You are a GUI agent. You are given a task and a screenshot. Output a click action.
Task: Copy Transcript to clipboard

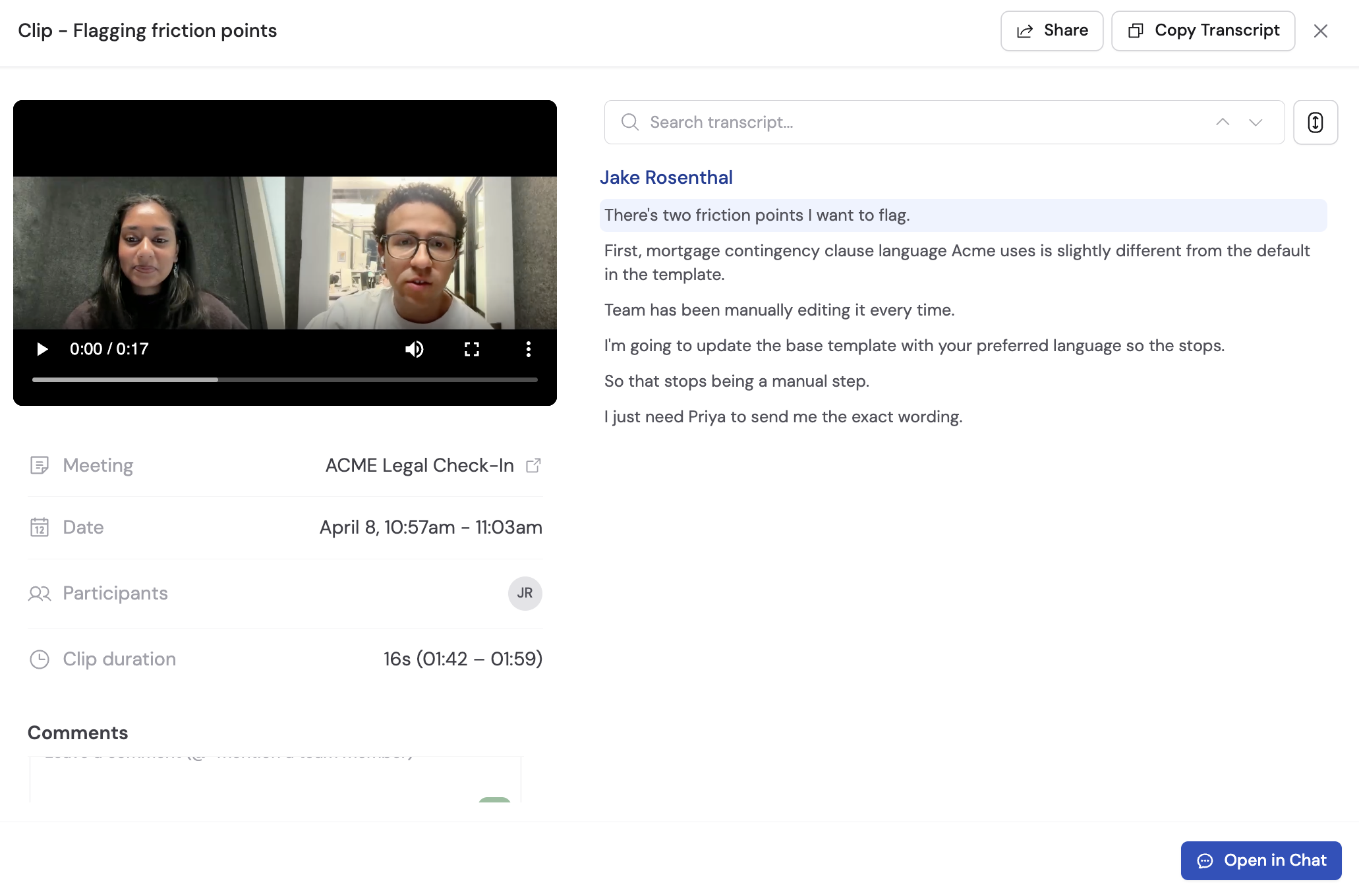pos(1202,30)
